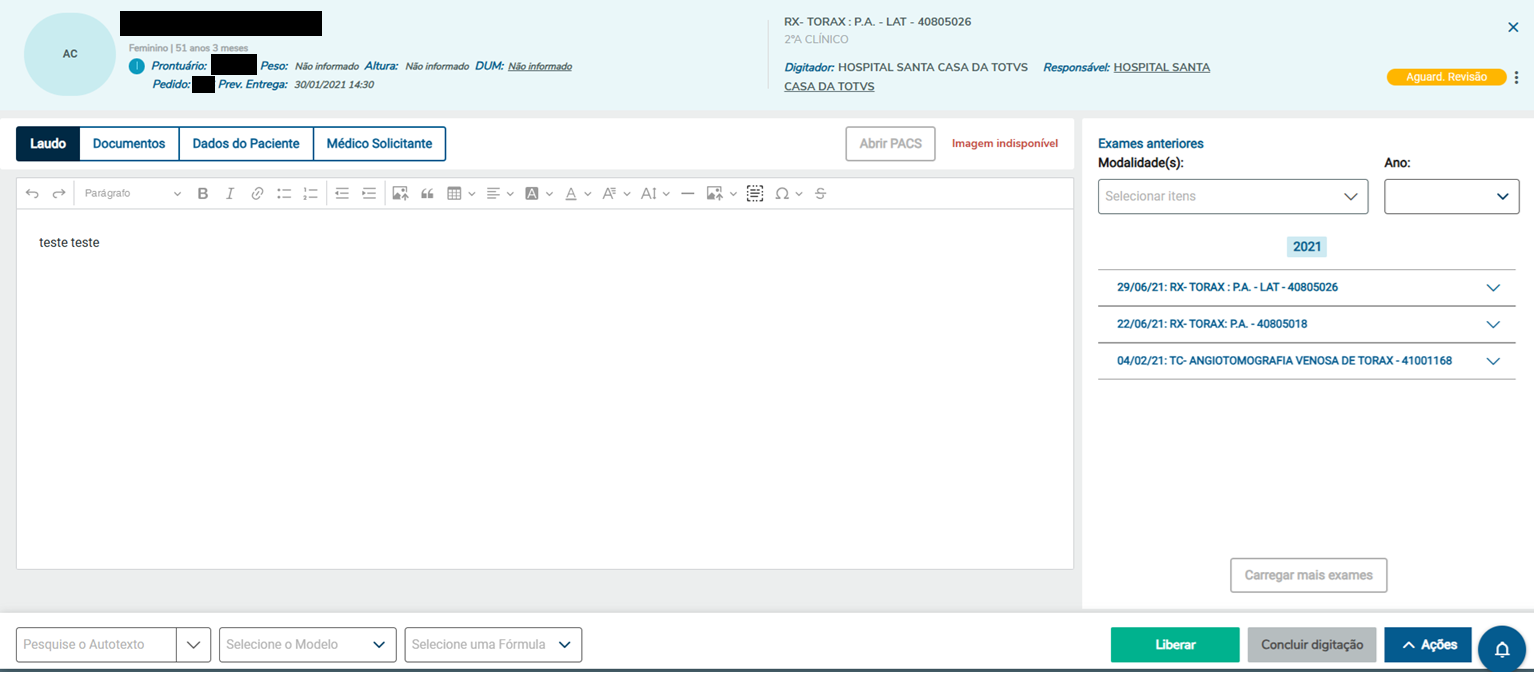Viewport: 1534px width, 689px height.
Task: Expand the 29/06/21 RX-TORAX P.A. - LAT exam
Action: point(1307,288)
